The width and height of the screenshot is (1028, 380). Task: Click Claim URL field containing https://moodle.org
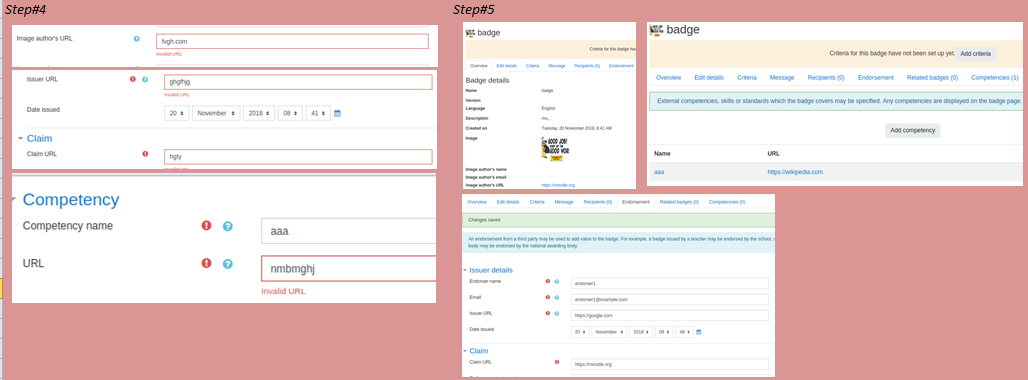coord(669,364)
